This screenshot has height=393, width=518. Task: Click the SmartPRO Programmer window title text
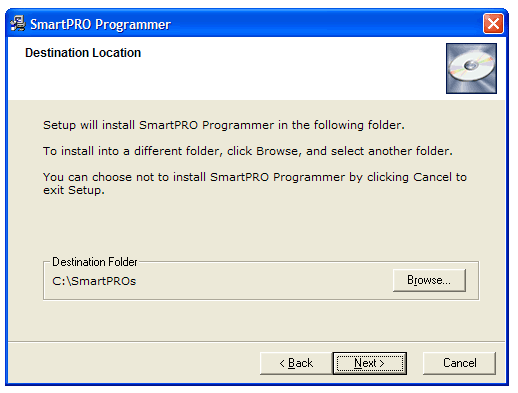100,24
